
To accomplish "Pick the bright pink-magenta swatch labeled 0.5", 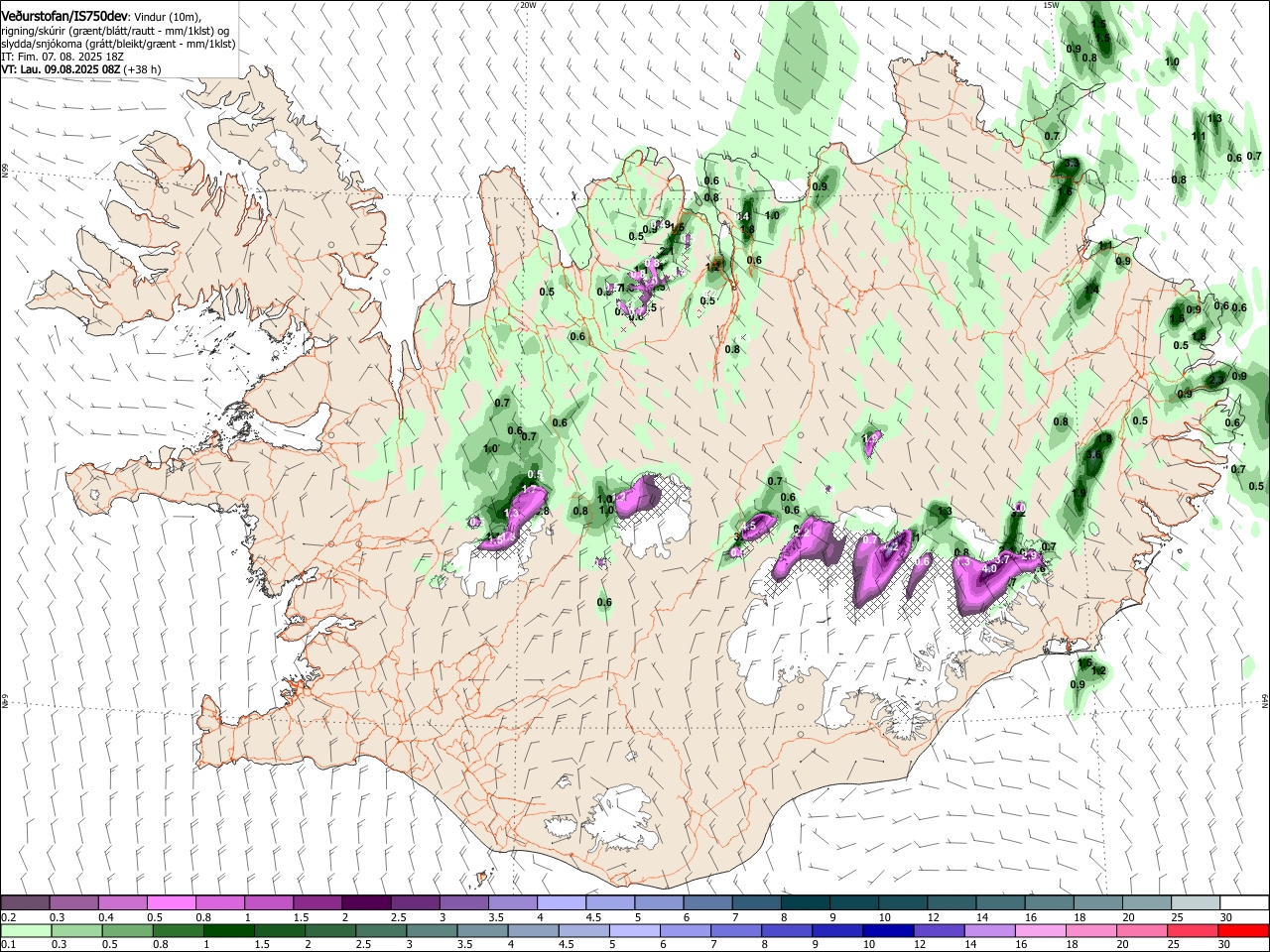I will pyautogui.click(x=171, y=902).
